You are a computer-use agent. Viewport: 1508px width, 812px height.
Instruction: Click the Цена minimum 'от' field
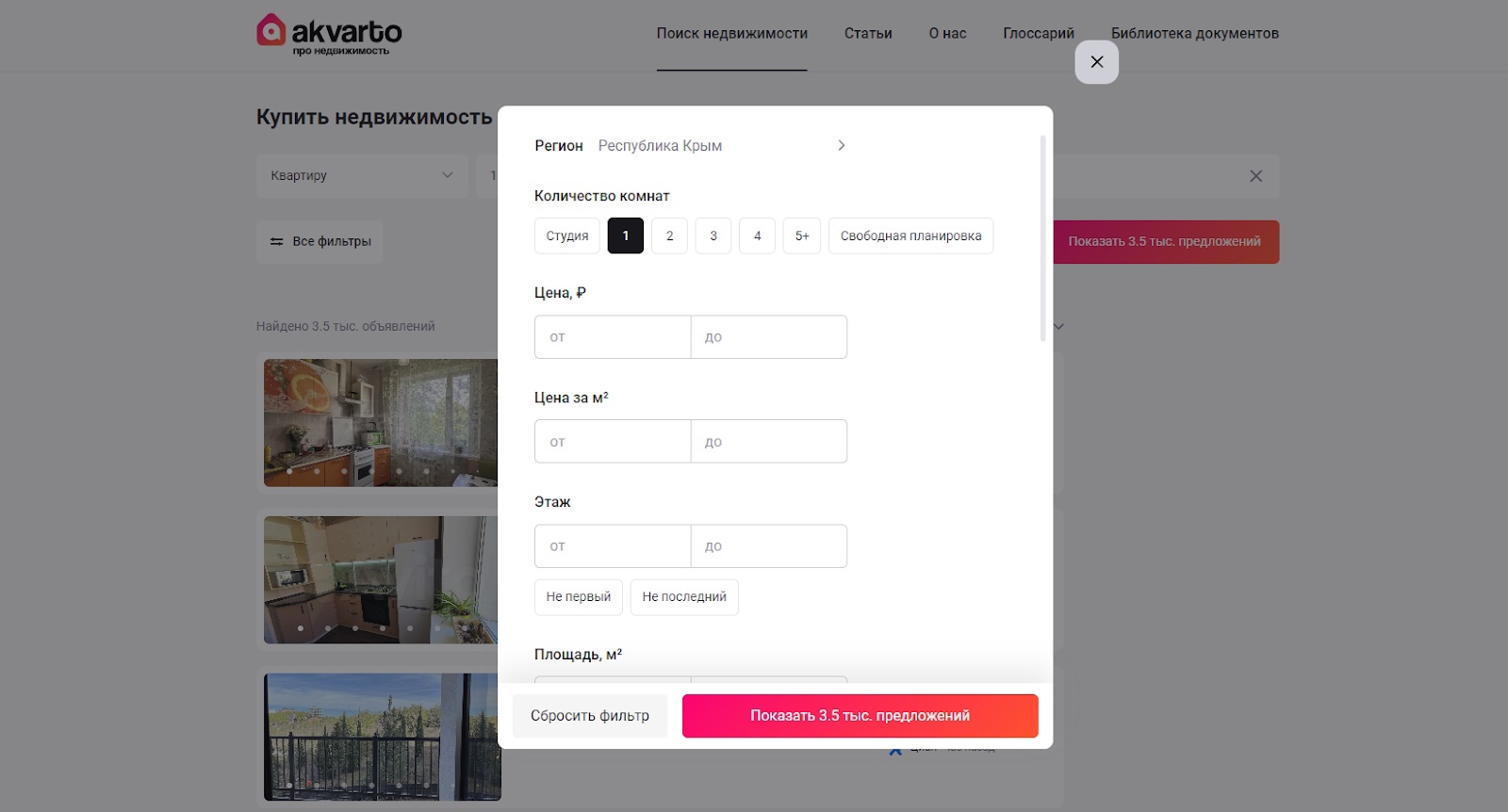[613, 337]
